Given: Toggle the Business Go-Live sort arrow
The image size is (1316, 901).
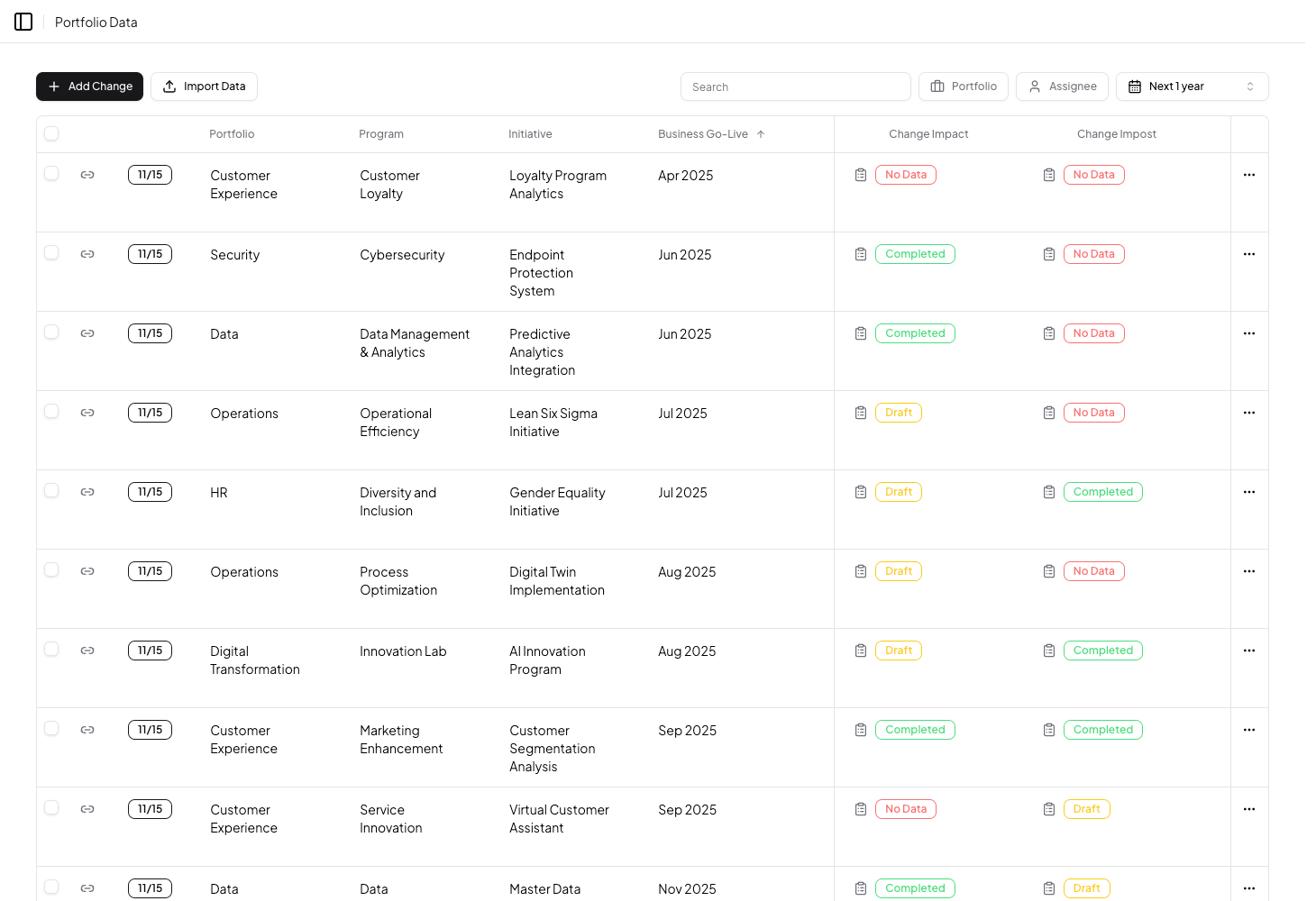Looking at the screenshot, I should (x=761, y=133).
